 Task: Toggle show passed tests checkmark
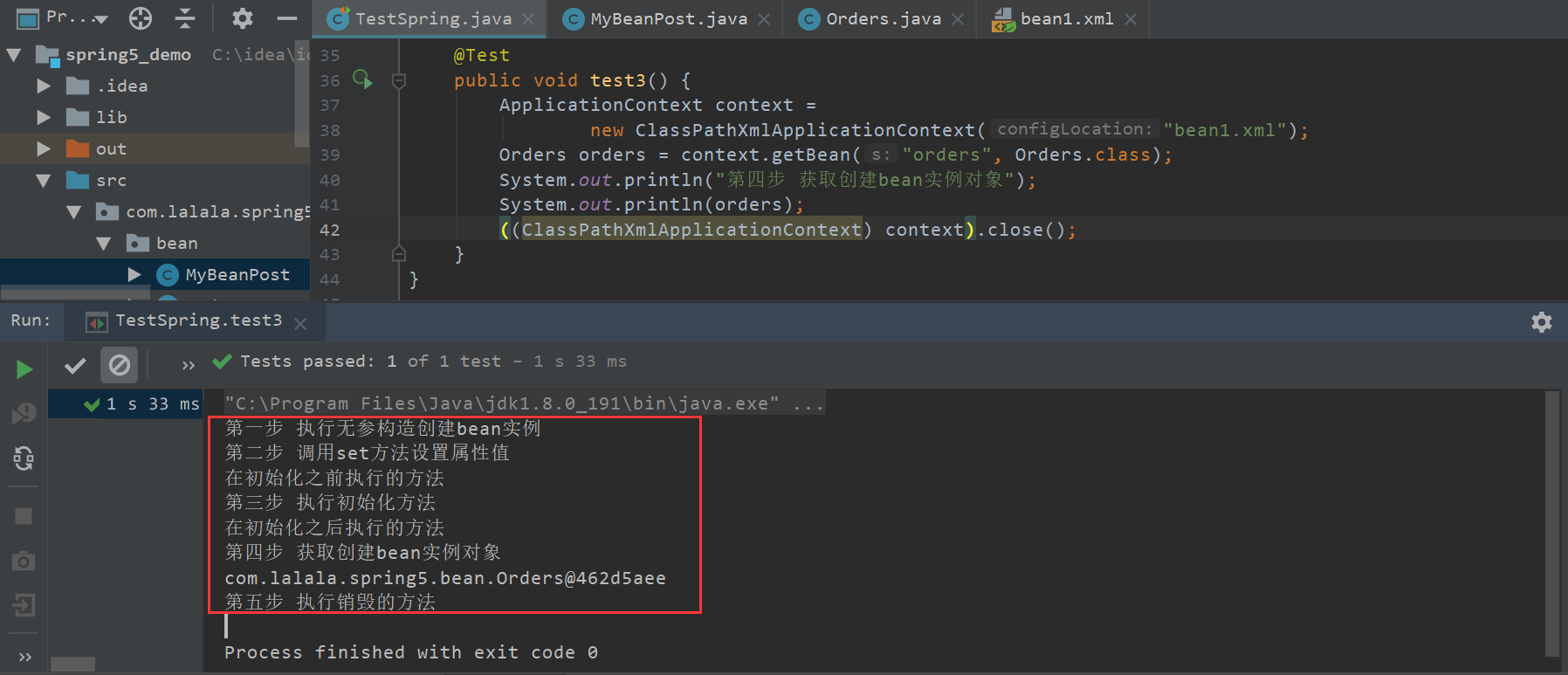coord(75,365)
